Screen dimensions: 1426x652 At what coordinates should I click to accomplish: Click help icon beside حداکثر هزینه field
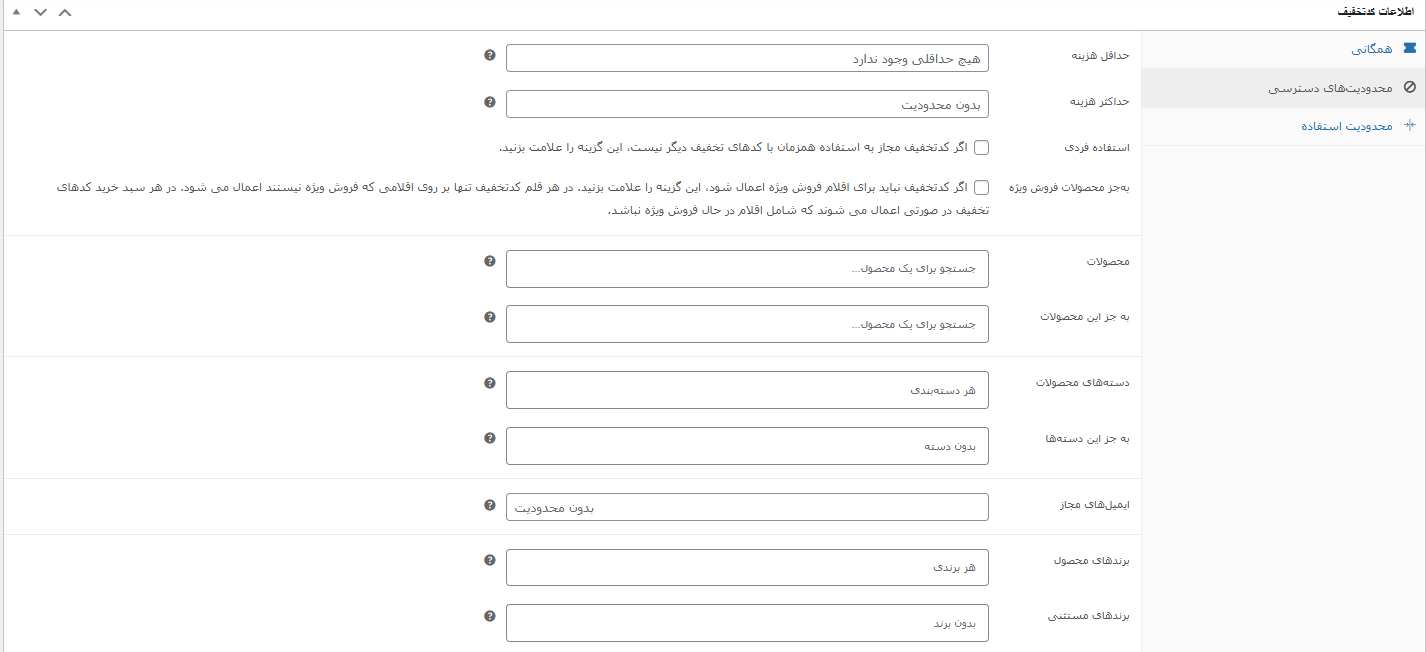489,102
